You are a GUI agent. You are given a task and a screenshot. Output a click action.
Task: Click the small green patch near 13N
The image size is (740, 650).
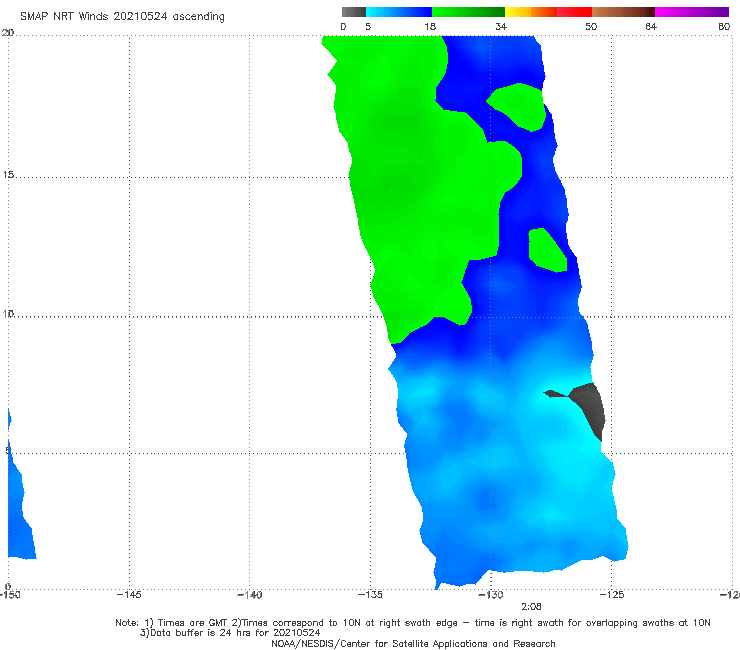(545, 251)
